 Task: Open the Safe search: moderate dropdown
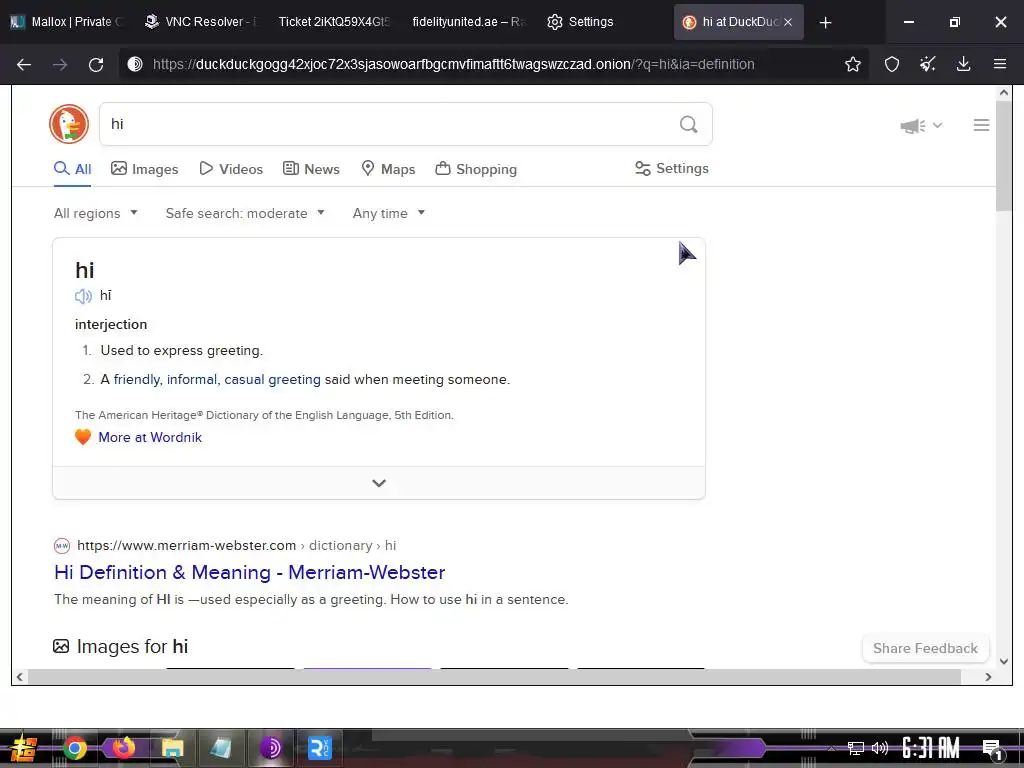coord(245,213)
